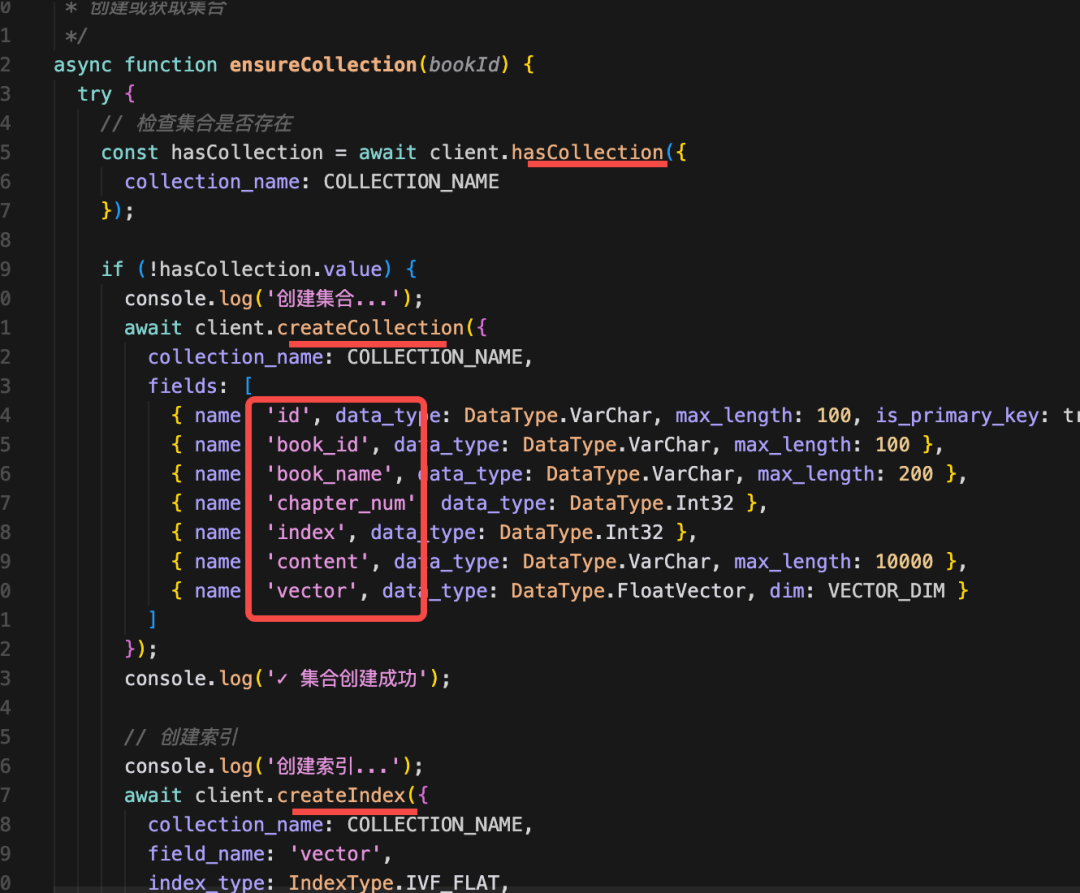Place cursor on the 'chapter_num' string

point(342,503)
